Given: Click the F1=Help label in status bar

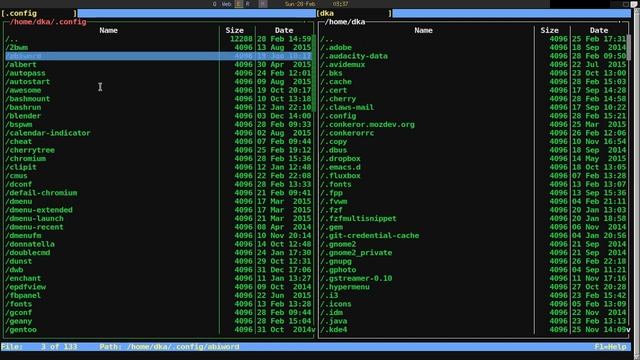Looking at the screenshot, I should pyautogui.click(x=610, y=347).
